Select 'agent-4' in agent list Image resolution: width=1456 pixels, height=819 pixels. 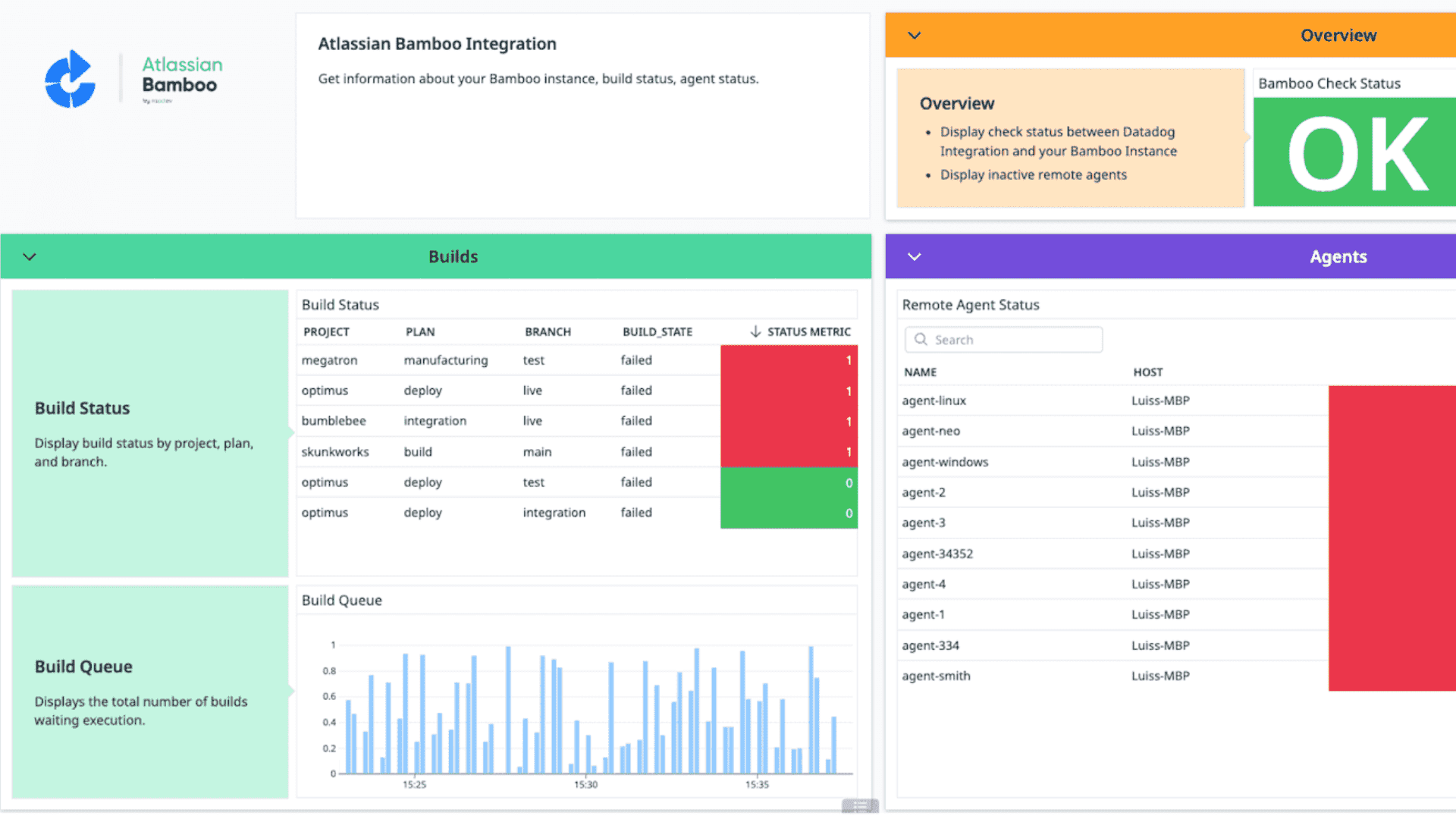[x=924, y=584]
